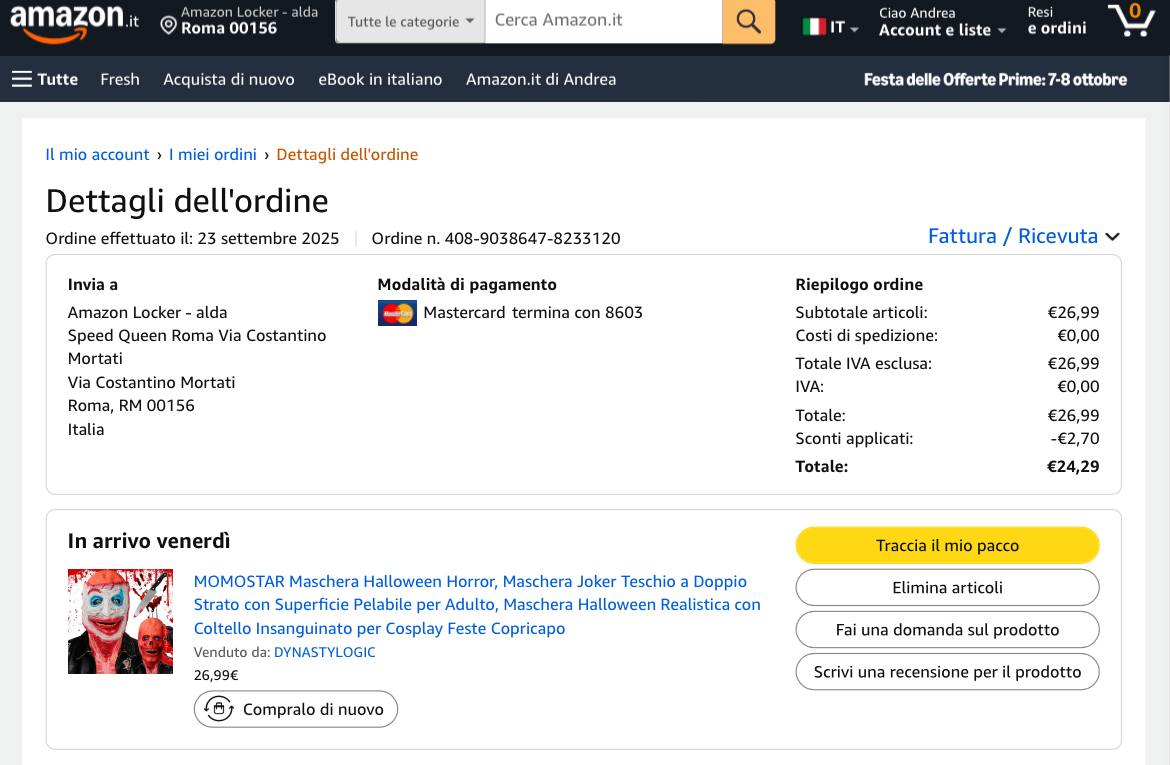
Task: Click Compralo di nuovo button
Action: tap(295, 709)
